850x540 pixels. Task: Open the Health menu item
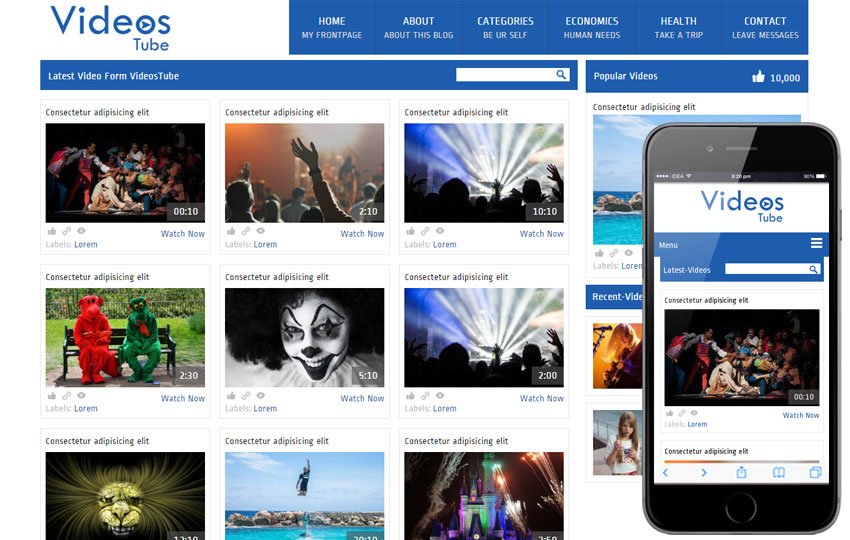pyautogui.click(x=679, y=27)
